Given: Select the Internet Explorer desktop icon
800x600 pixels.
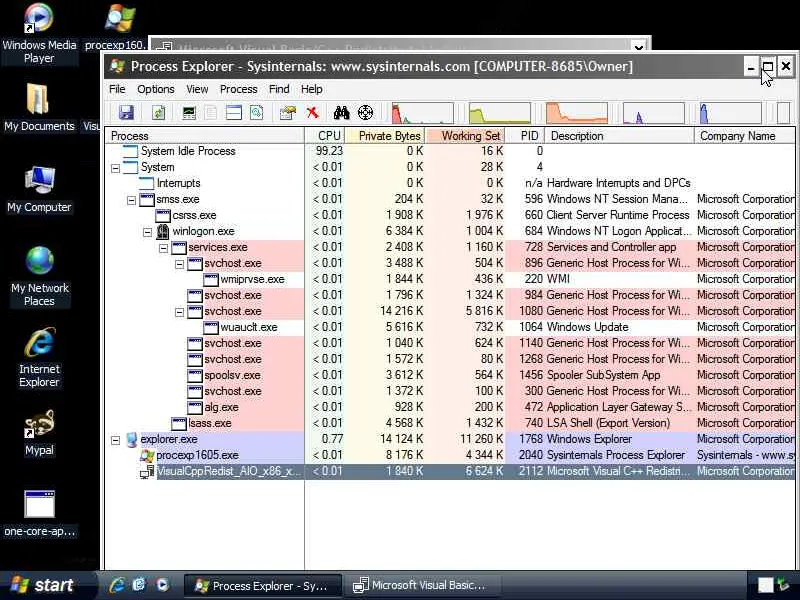Looking at the screenshot, I should pyautogui.click(x=39, y=357).
